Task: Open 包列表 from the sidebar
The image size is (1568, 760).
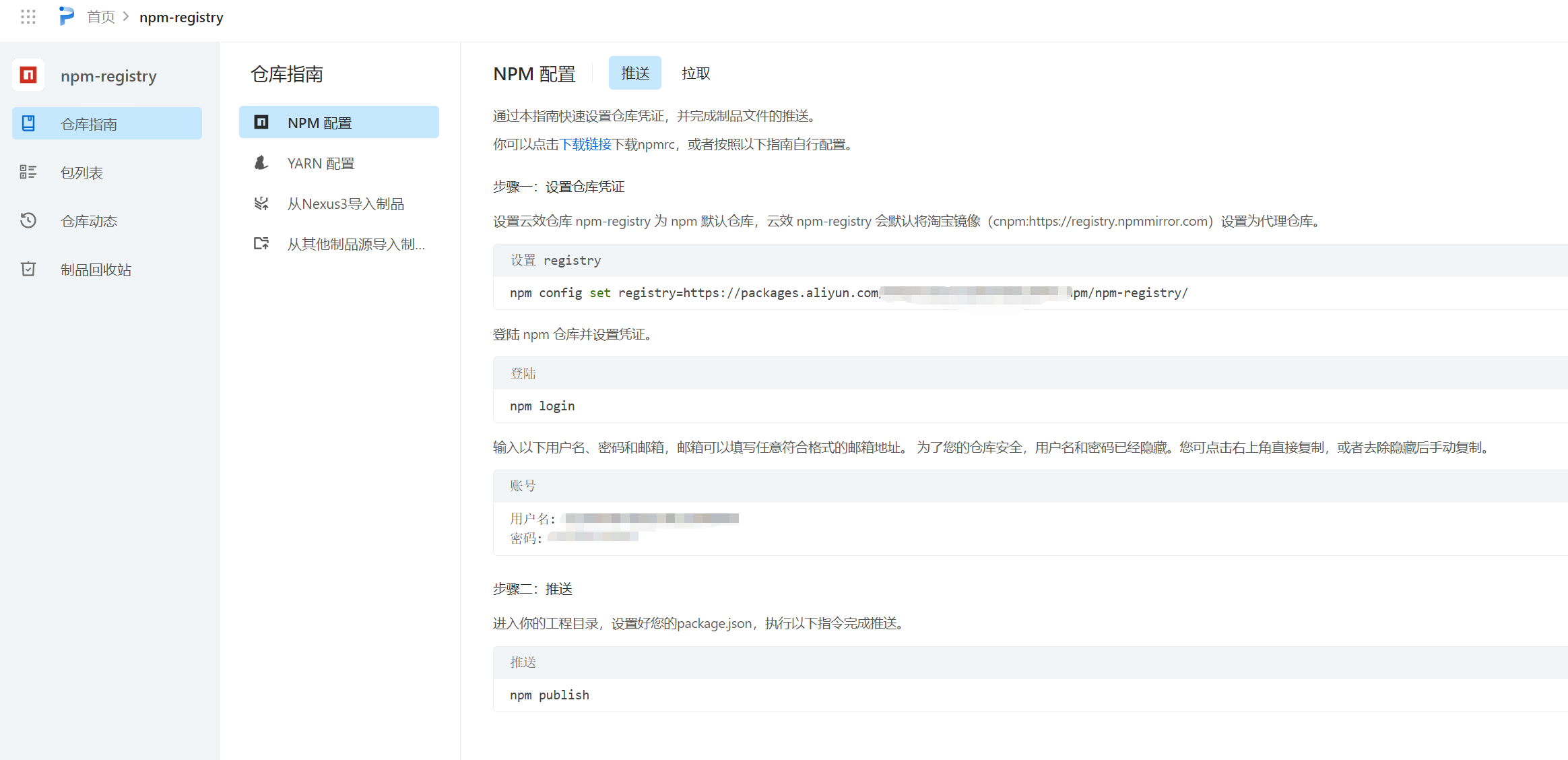Action: pos(81,172)
